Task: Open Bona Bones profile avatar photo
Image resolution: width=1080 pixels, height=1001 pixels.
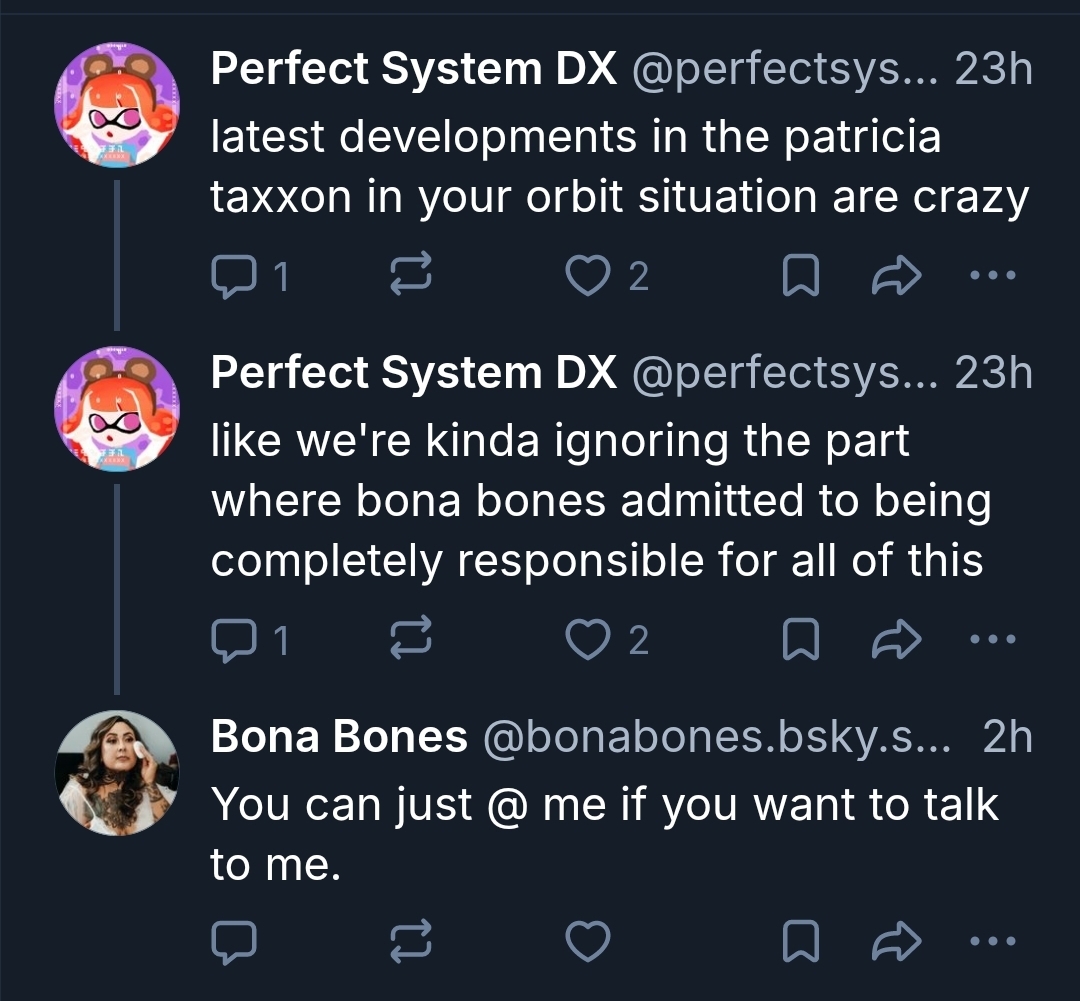Action: [116, 773]
